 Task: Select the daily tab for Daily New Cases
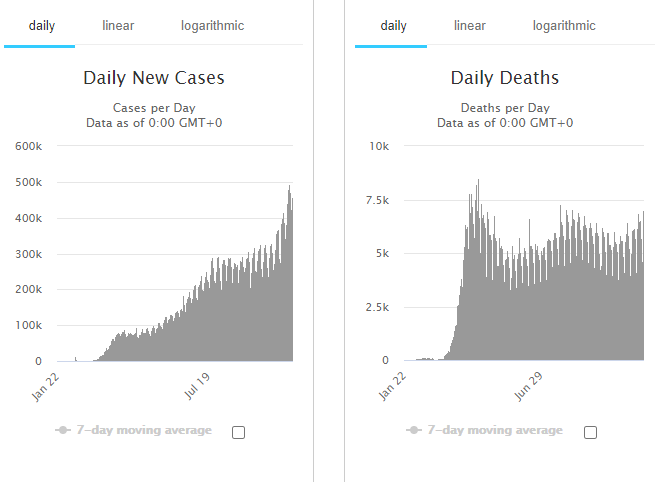(x=42, y=26)
